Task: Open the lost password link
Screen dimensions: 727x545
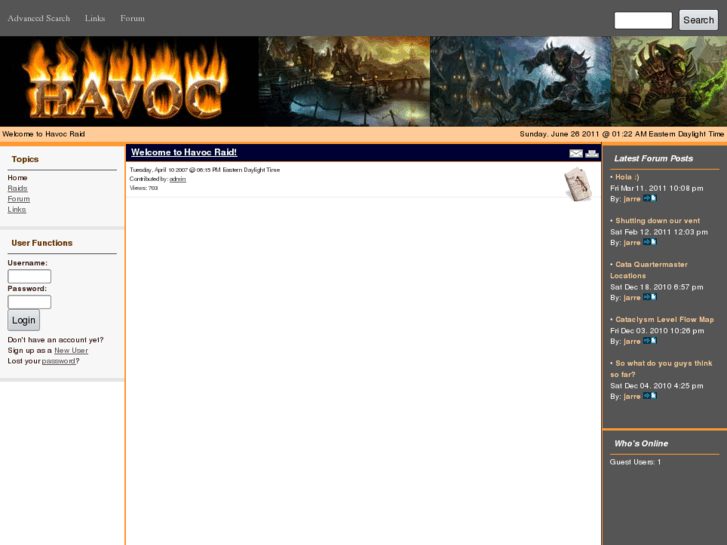Action: (x=58, y=361)
